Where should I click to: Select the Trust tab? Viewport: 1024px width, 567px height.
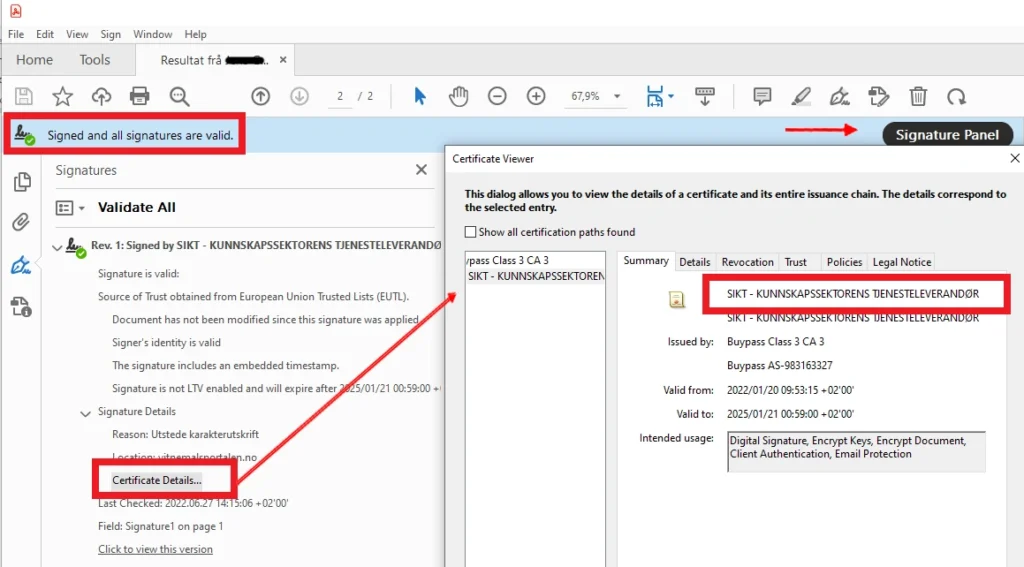coord(795,262)
